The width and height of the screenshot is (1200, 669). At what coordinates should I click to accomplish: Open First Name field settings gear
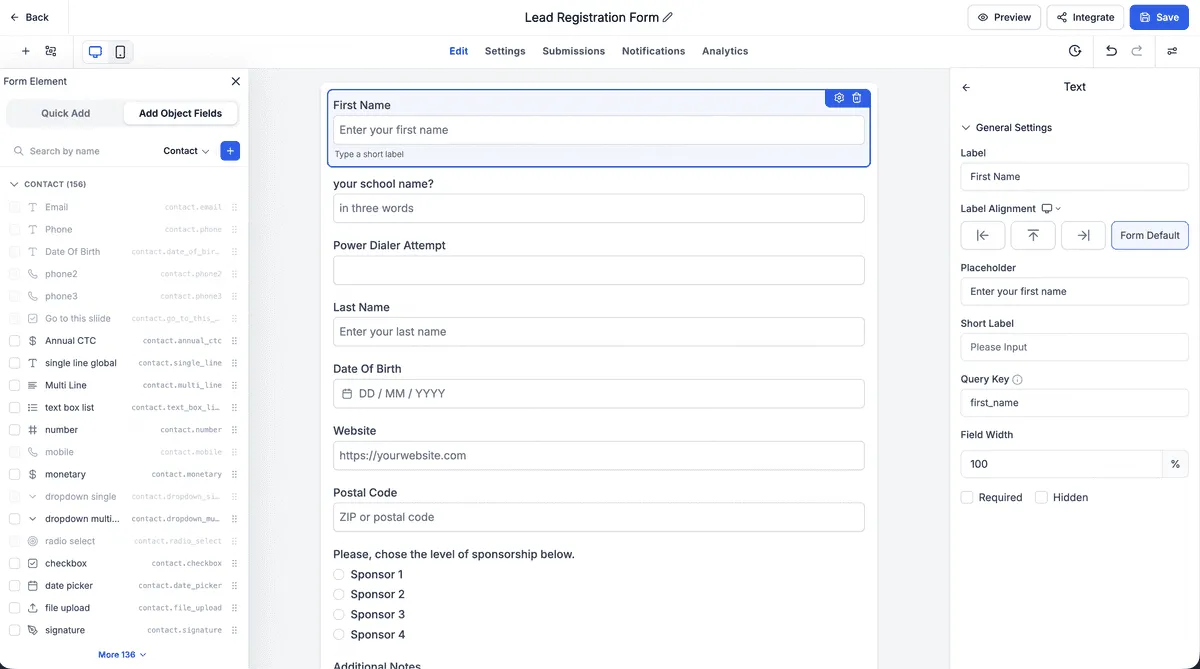[839, 98]
